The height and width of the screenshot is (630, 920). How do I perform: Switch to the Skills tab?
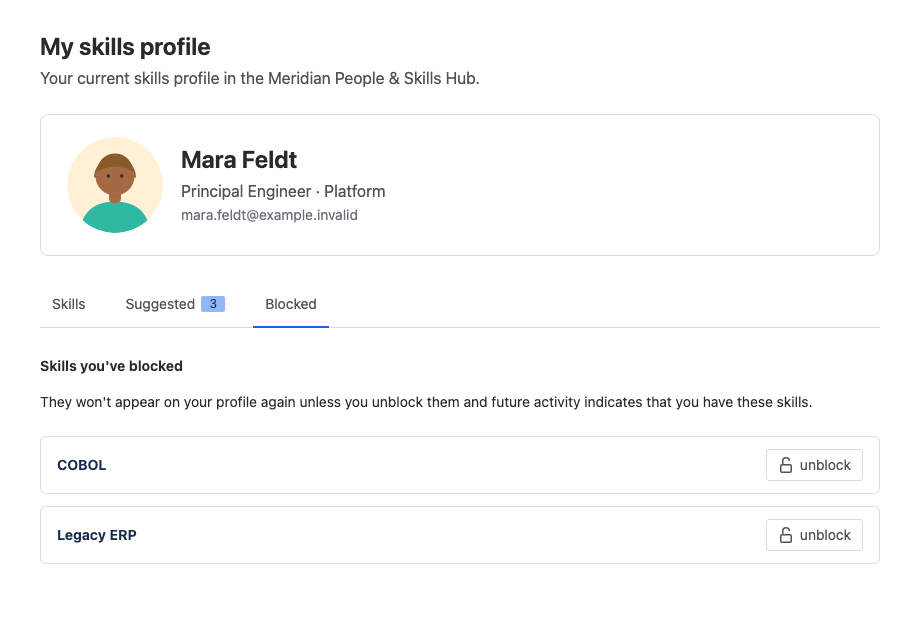[x=69, y=304]
